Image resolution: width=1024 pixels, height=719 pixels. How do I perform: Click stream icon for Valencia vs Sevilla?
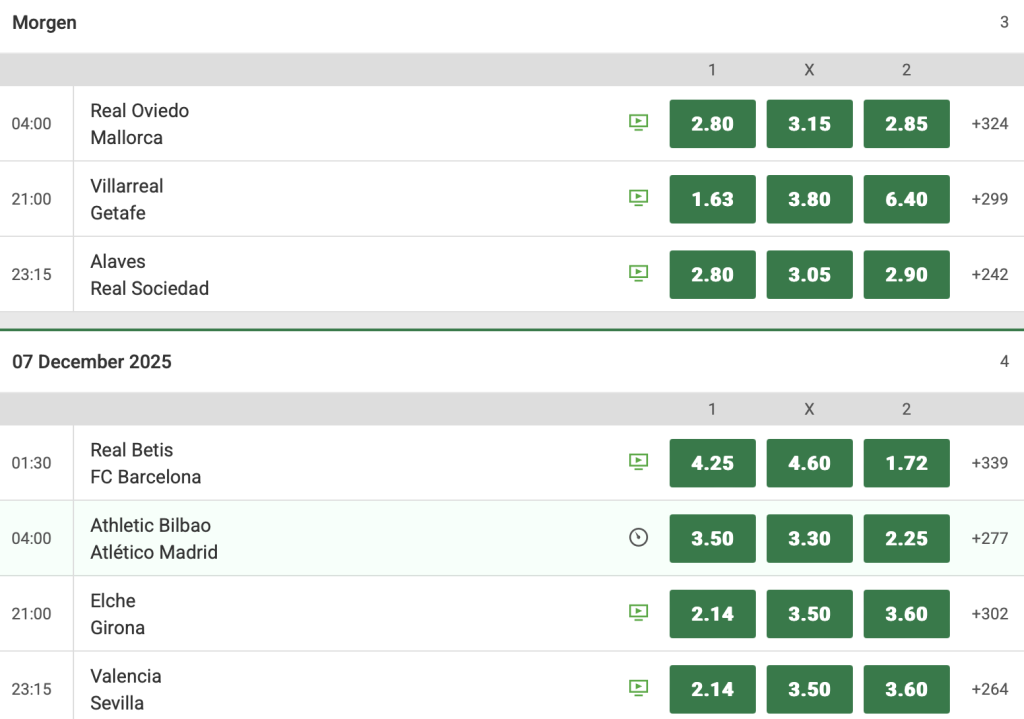(x=638, y=688)
